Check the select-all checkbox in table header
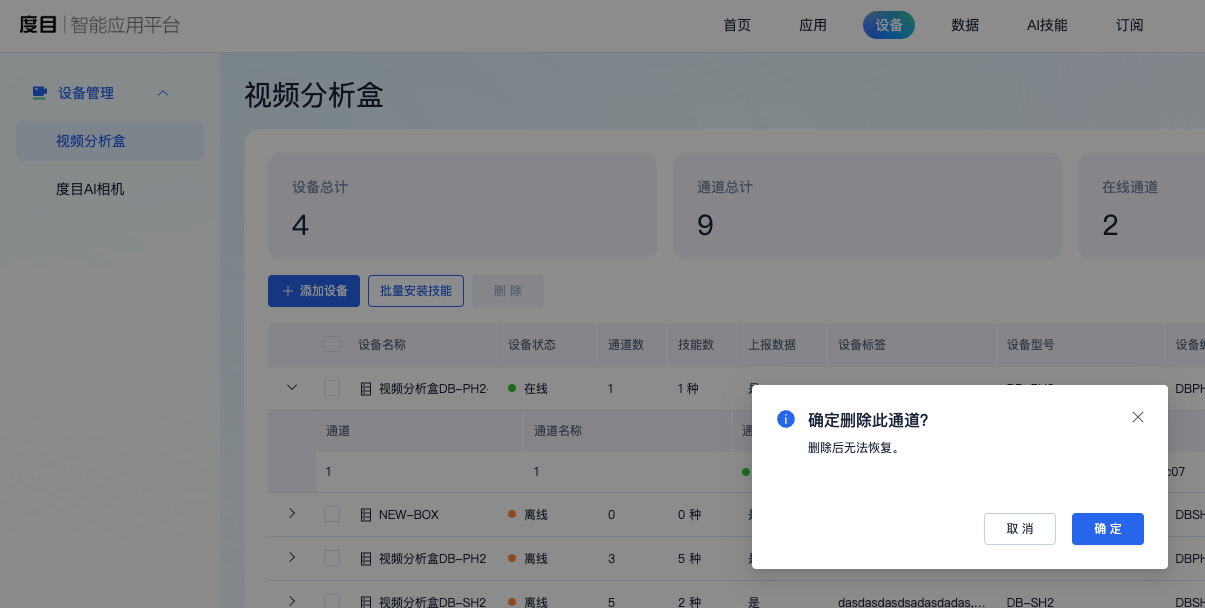Screen dimensions: 1205x608 point(332,343)
